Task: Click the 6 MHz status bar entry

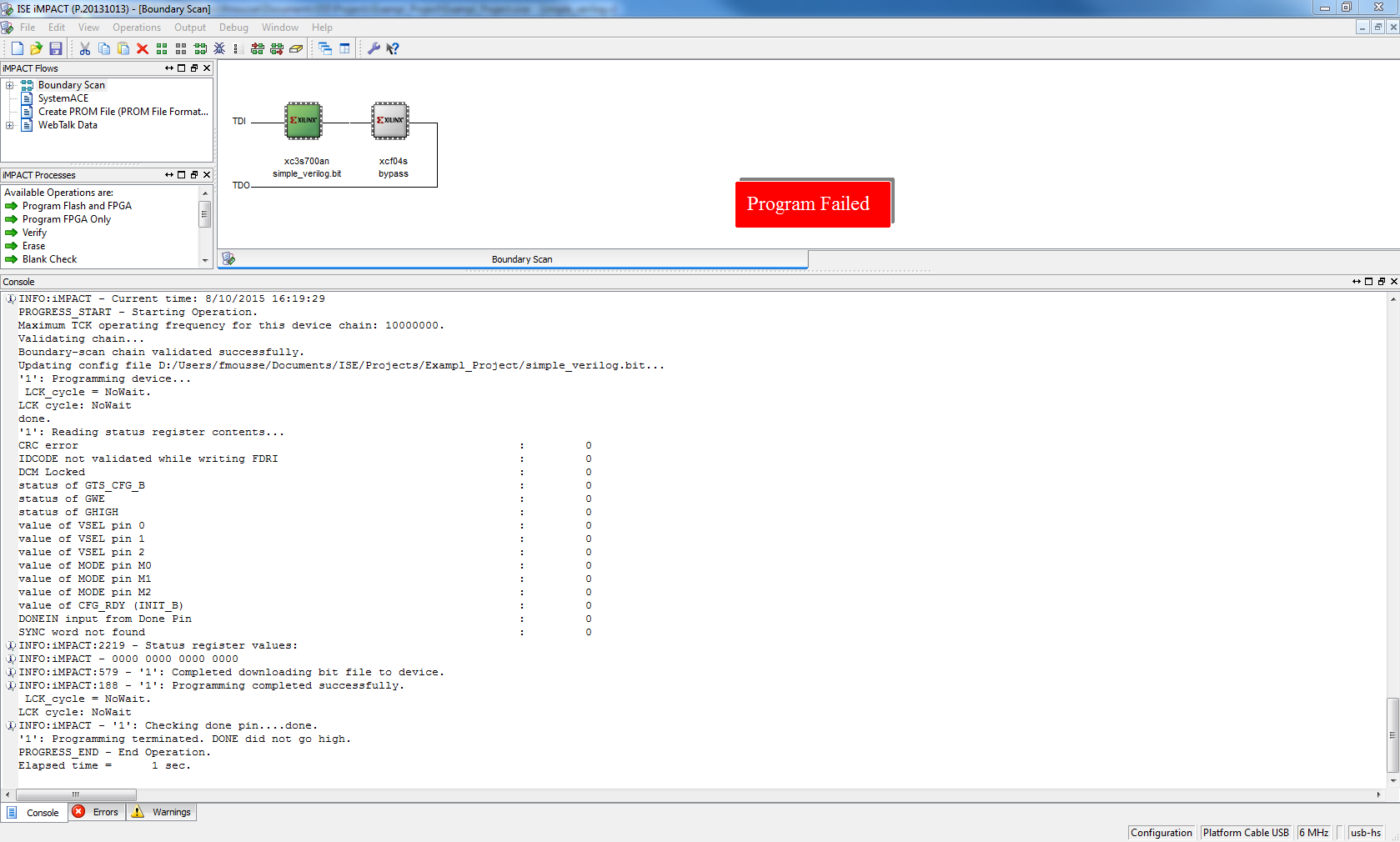Action: (1314, 833)
